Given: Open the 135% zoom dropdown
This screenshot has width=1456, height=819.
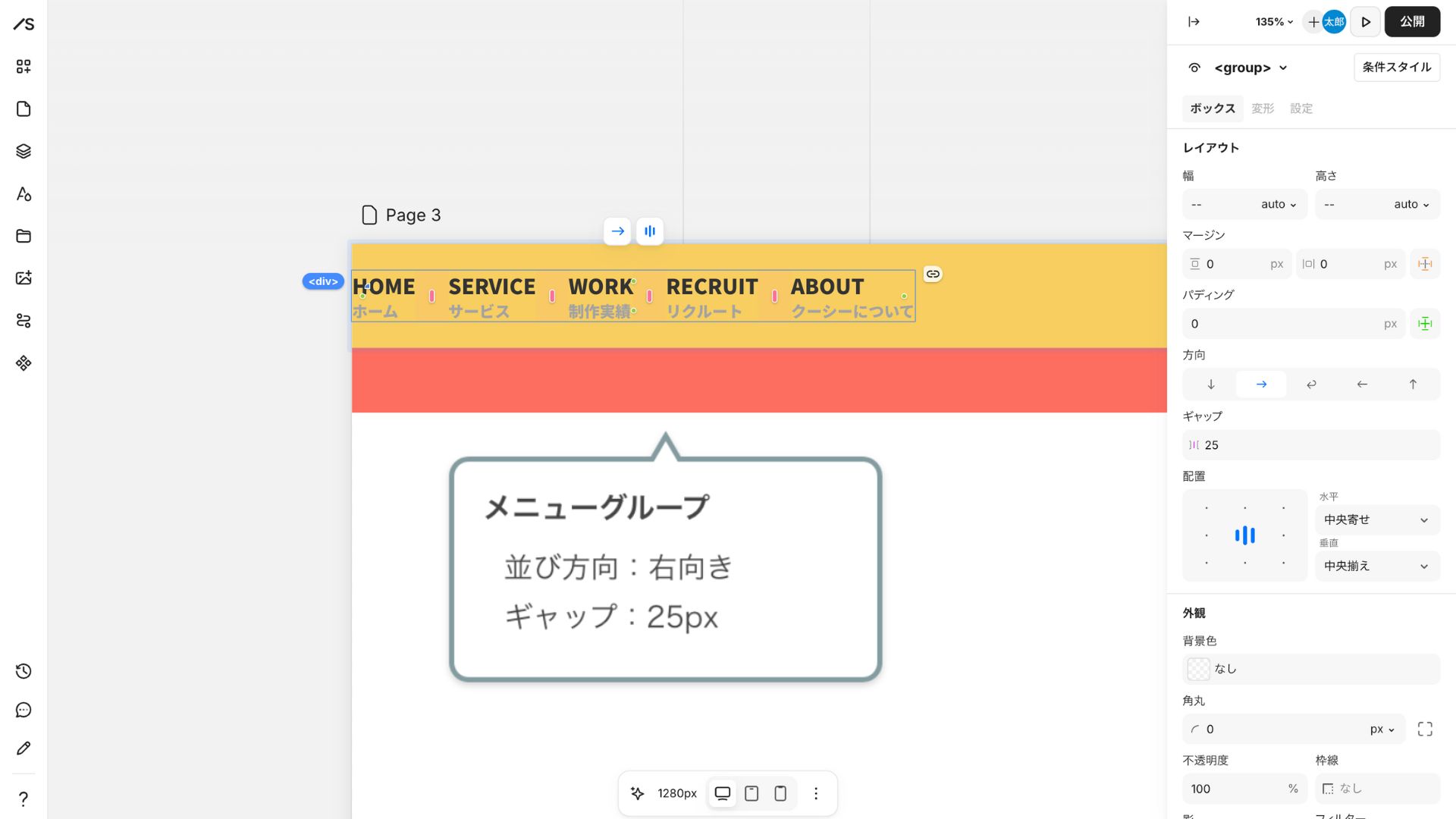Looking at the screenshot, I should coord(1272,21).
